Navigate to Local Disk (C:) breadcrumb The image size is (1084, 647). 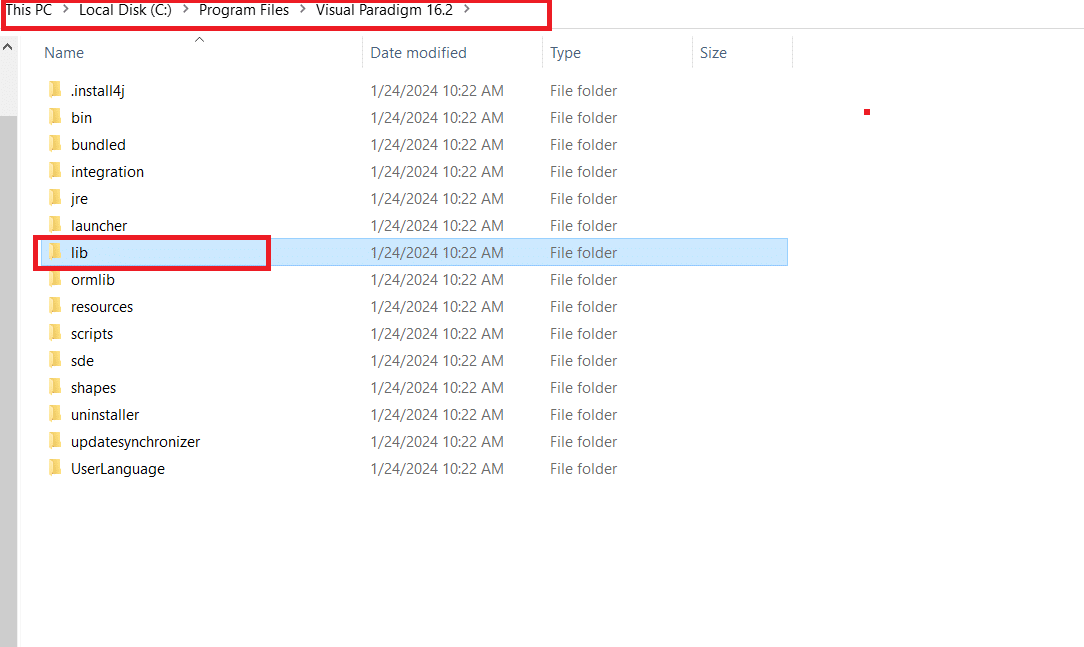[125, 10]
